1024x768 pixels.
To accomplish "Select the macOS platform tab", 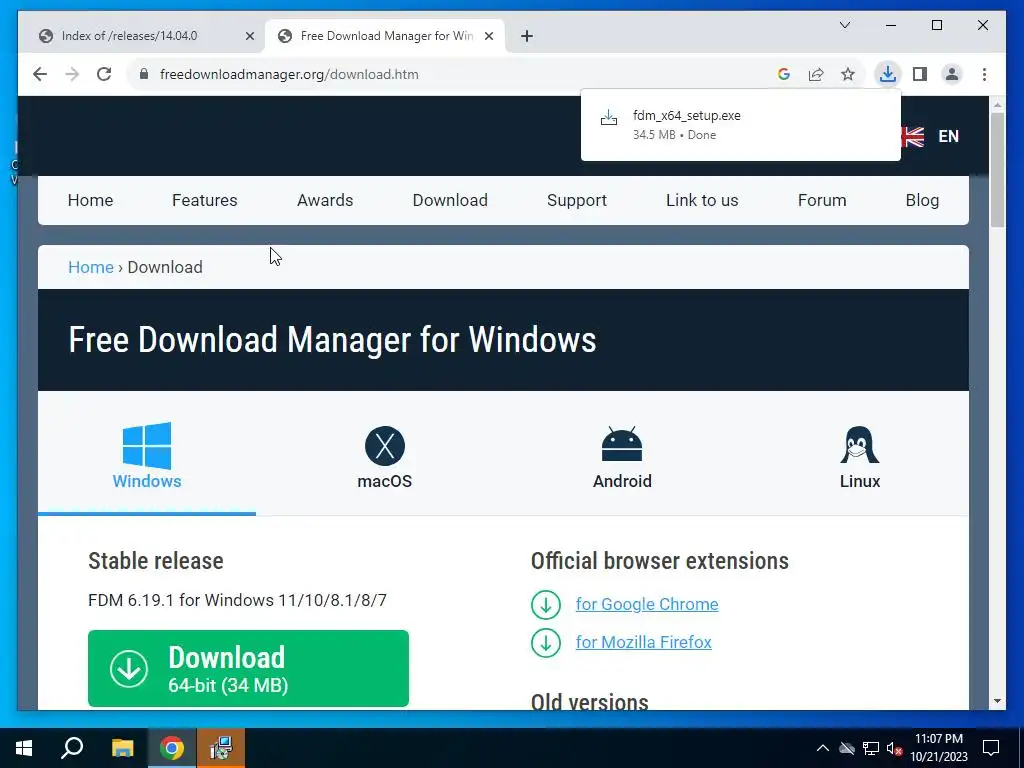I will click(385, 457).
